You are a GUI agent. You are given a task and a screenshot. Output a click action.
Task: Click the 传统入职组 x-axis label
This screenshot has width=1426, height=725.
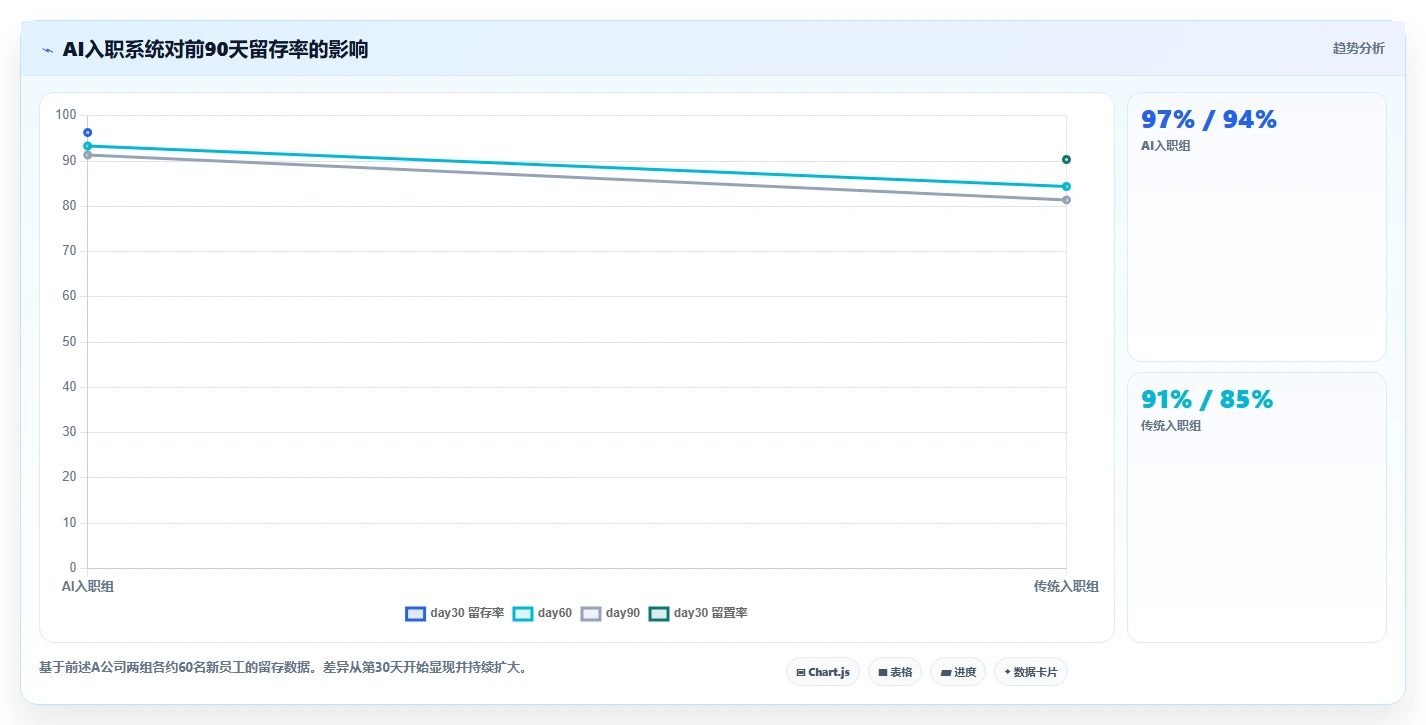pos(1066,586)
